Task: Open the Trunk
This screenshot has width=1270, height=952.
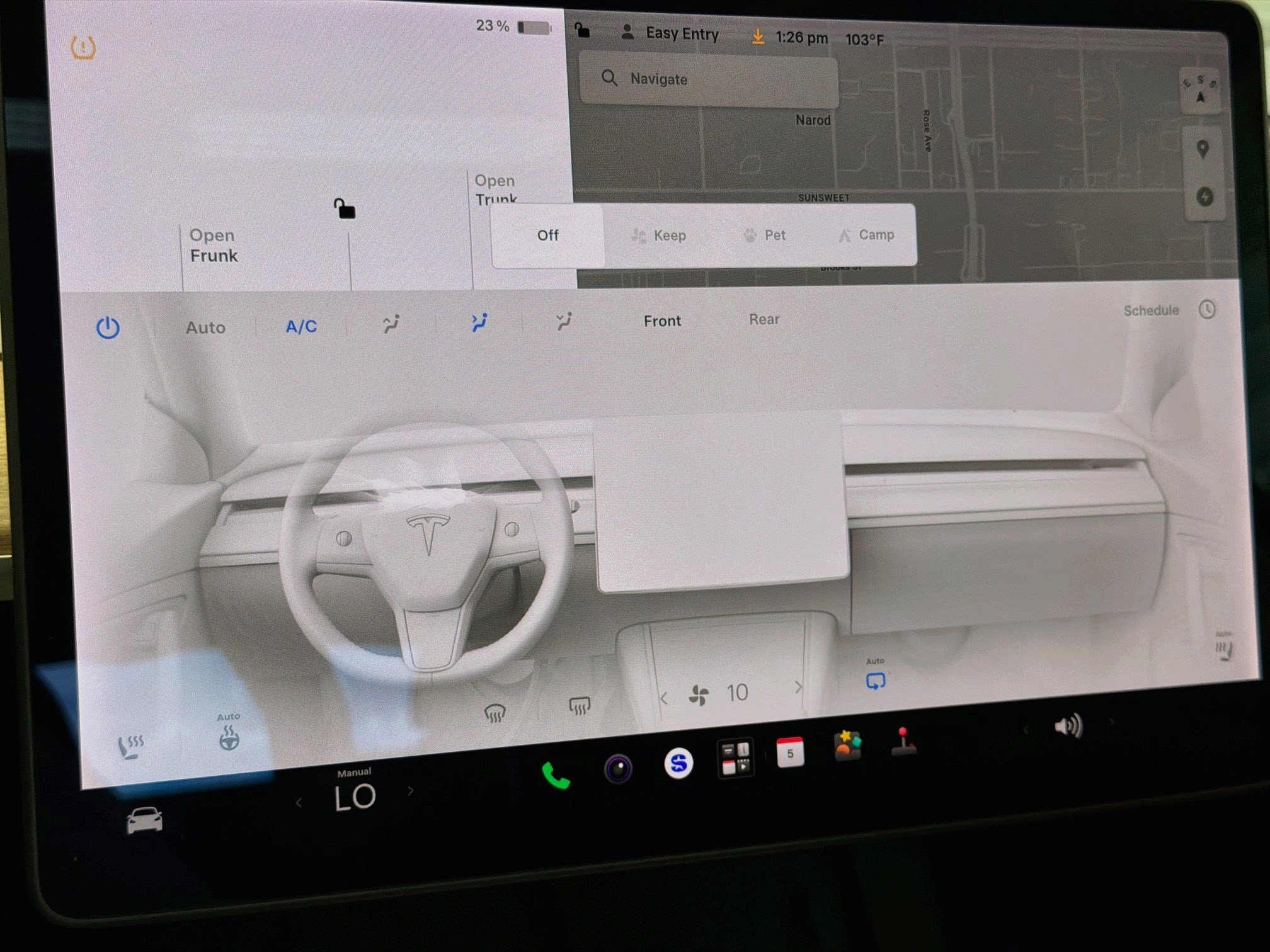Action: [496, 190]
